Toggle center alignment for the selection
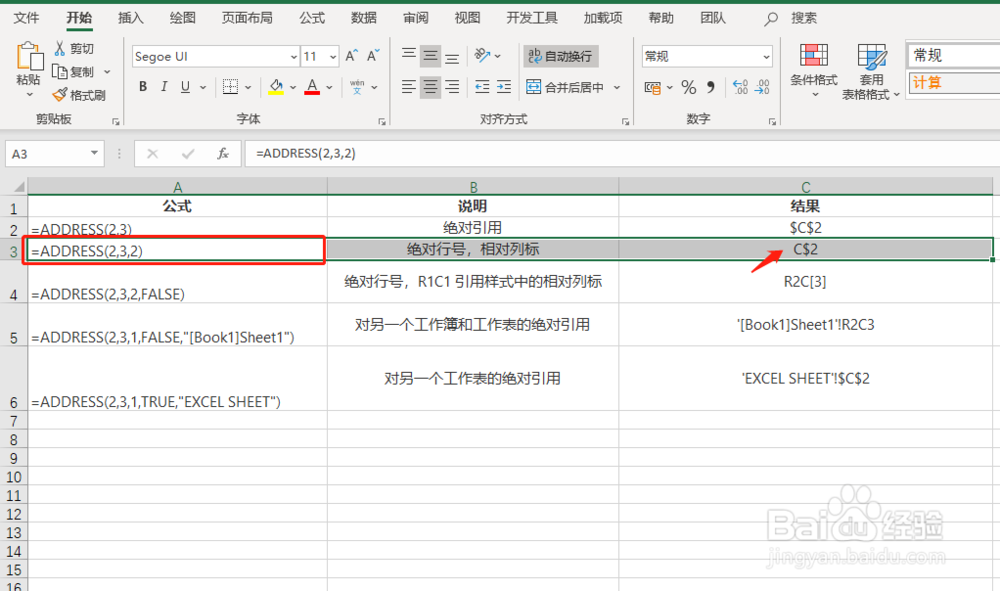Image resolution: width=1000 pixels, height=591 pixels. pyautogui.click(x=430, y=87)
